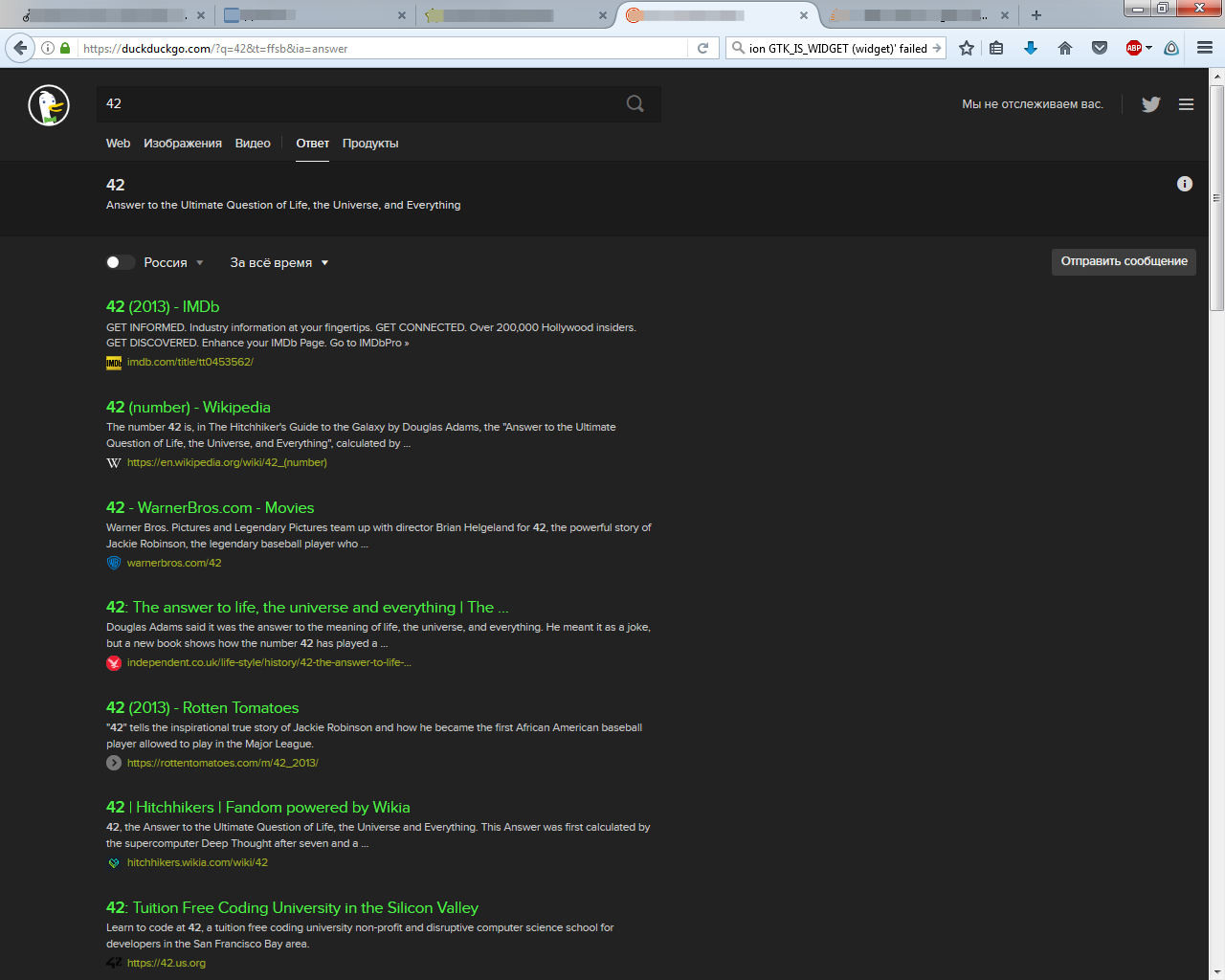This screenshot has width=1225, height=980.
Task: Open the За всё время time filter
Action: (x=279, y=262)
